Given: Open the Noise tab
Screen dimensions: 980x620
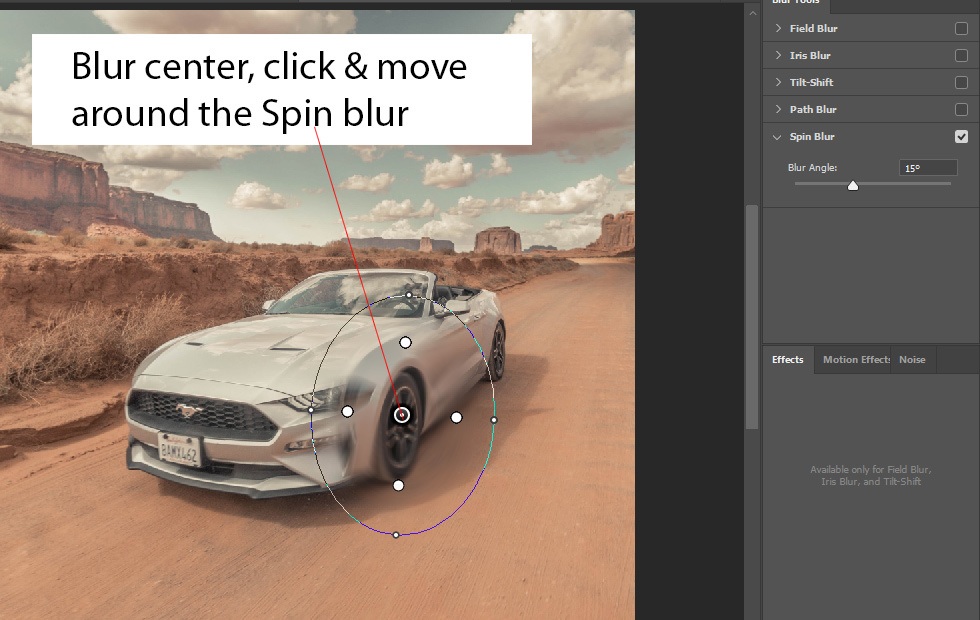Looking at the screenshot, I should (912, 360).
